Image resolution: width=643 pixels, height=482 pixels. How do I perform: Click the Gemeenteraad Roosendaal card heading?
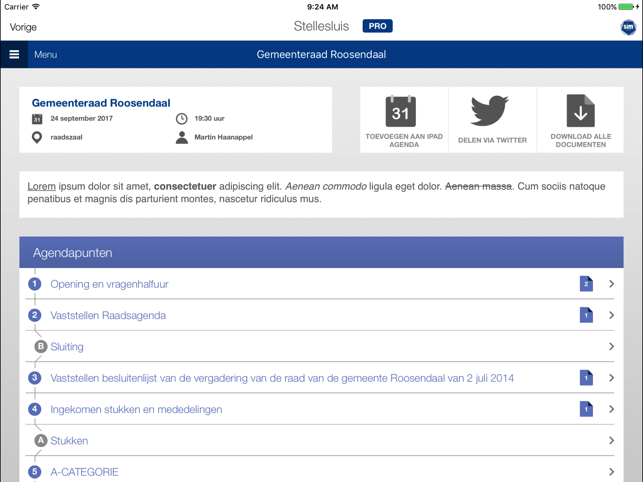(x=101, y=103)
